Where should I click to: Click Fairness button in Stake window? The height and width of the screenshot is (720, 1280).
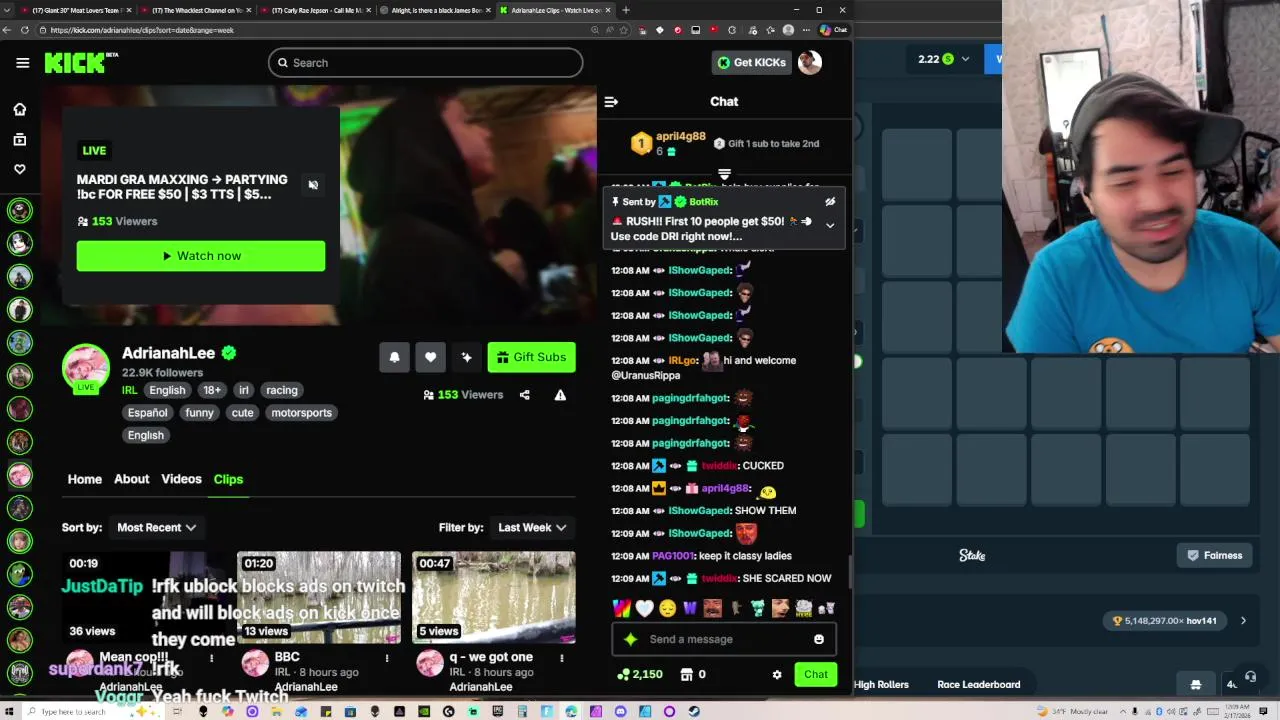point(1214,555)
